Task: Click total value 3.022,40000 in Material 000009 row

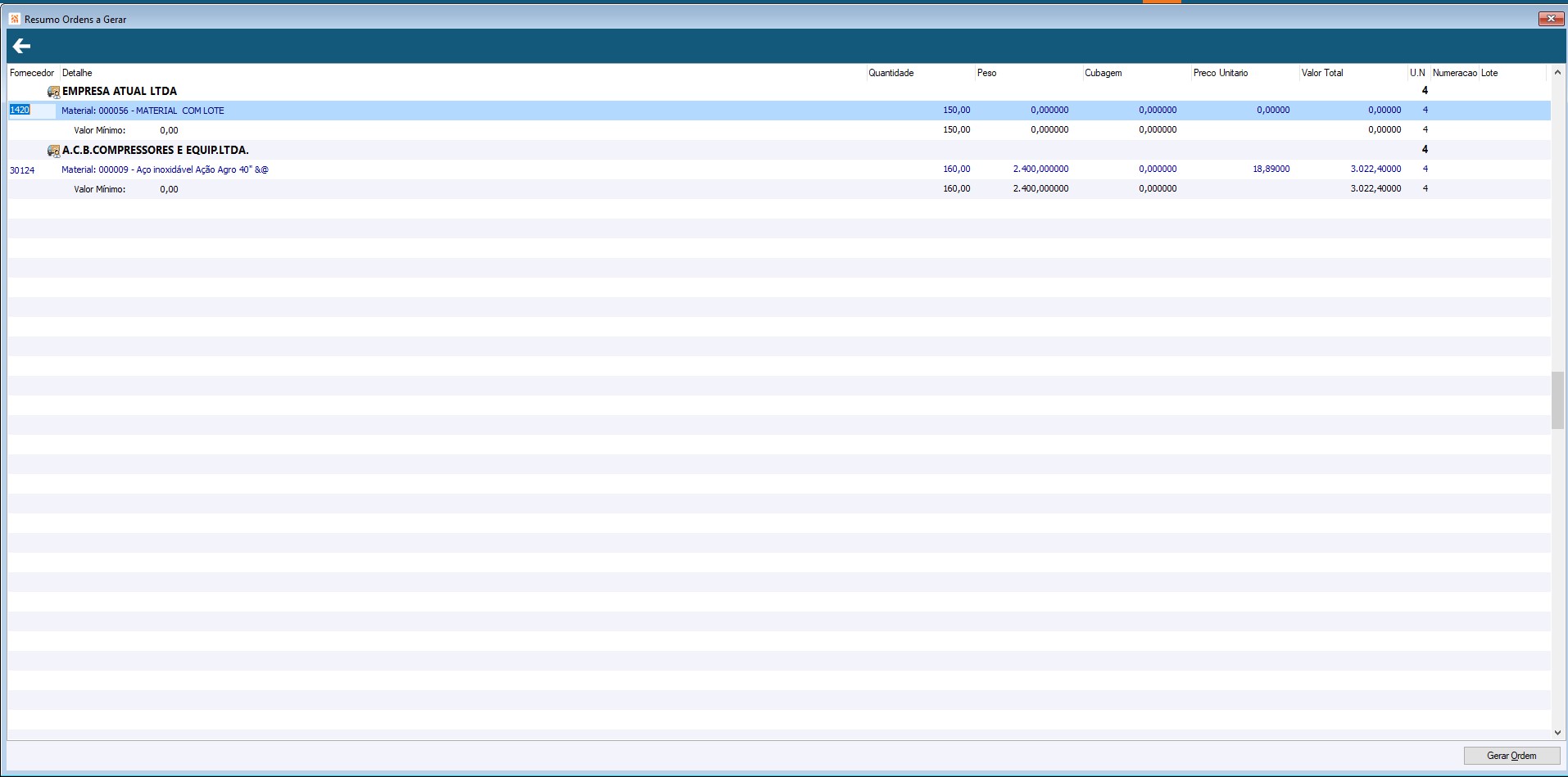Action: [1376, 169]
